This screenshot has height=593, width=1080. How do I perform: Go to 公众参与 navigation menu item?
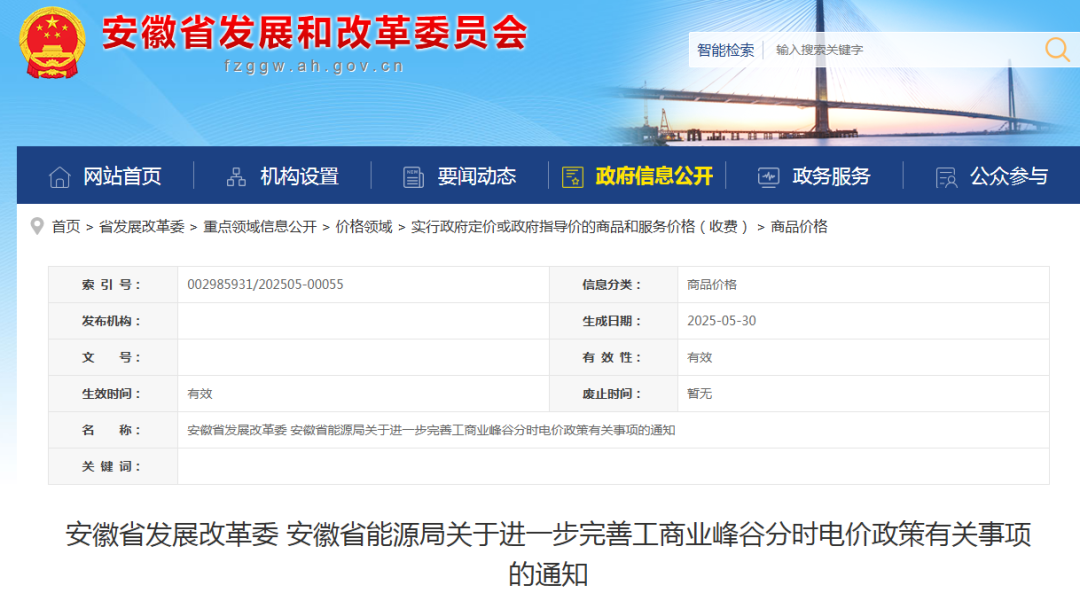point(1008,177)
